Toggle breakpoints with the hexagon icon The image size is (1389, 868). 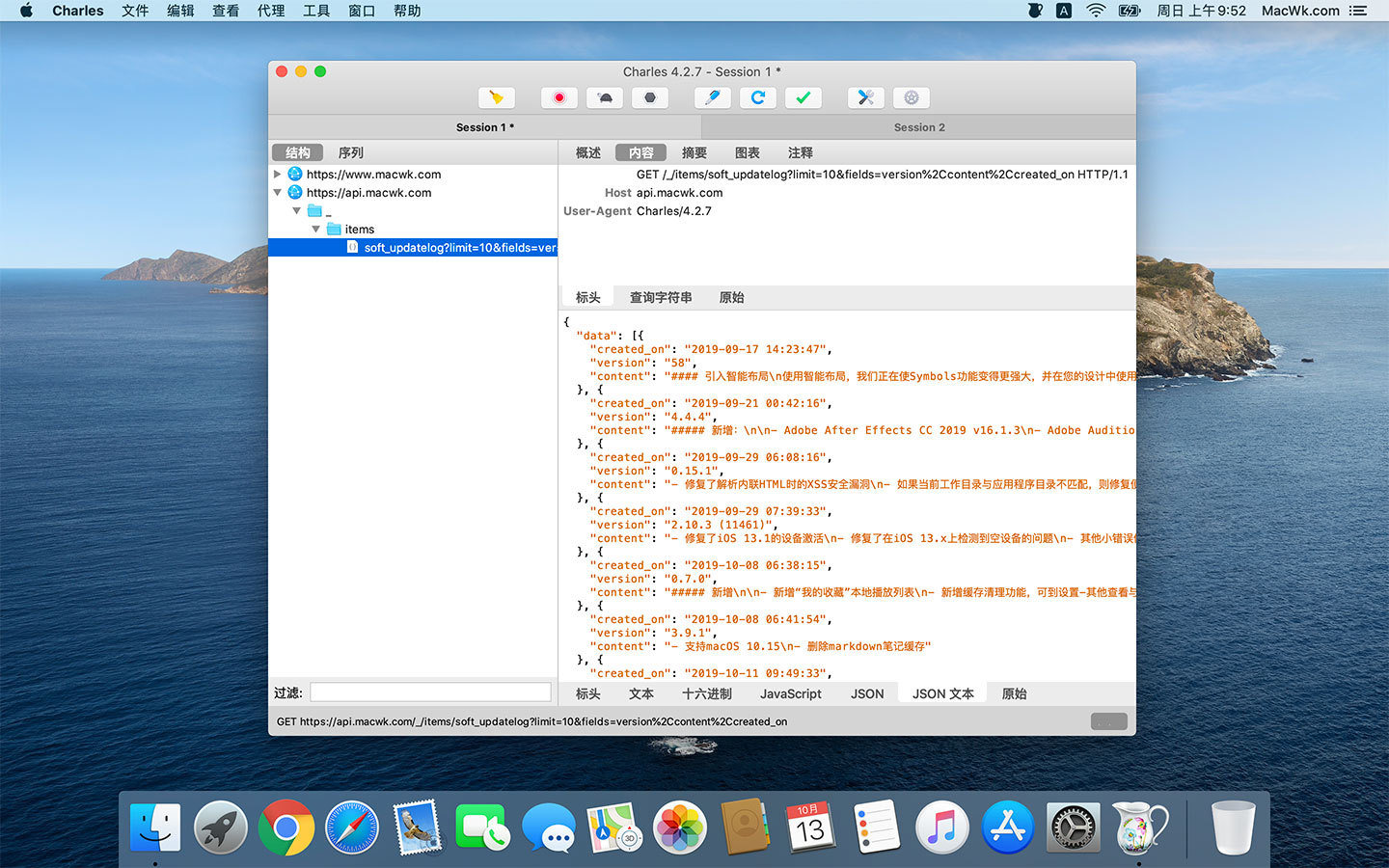pos(650,97)
